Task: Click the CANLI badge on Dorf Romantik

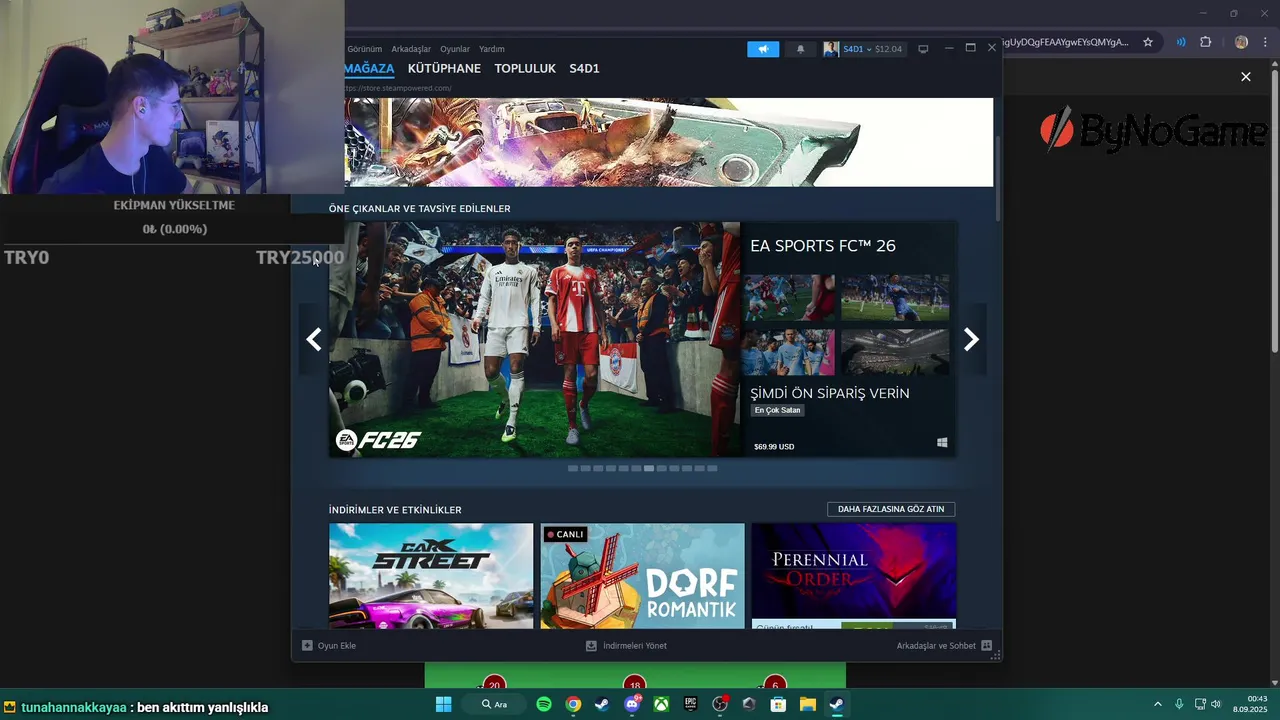Action: tap(565, 534)
